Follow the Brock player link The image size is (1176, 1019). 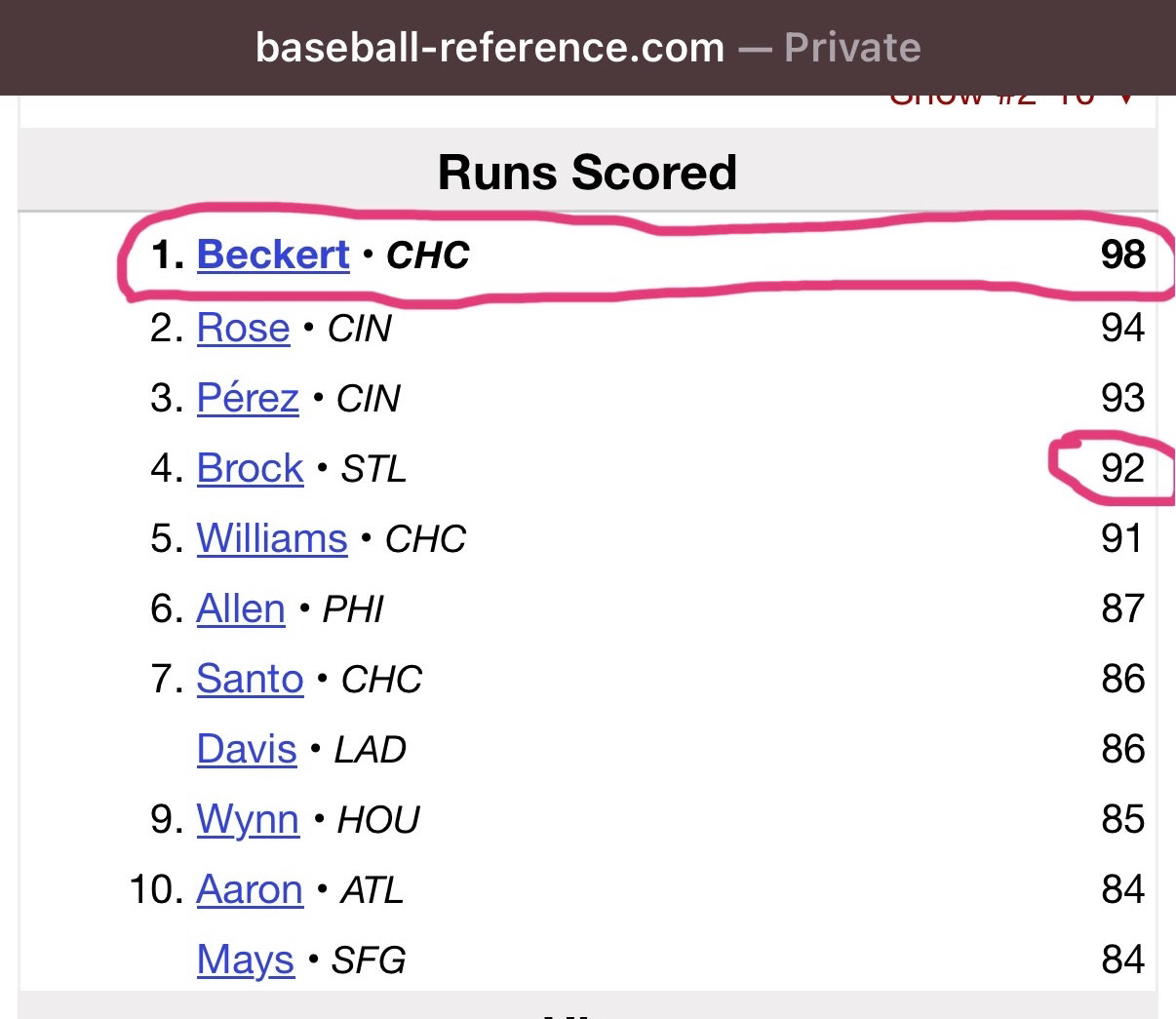250,469
